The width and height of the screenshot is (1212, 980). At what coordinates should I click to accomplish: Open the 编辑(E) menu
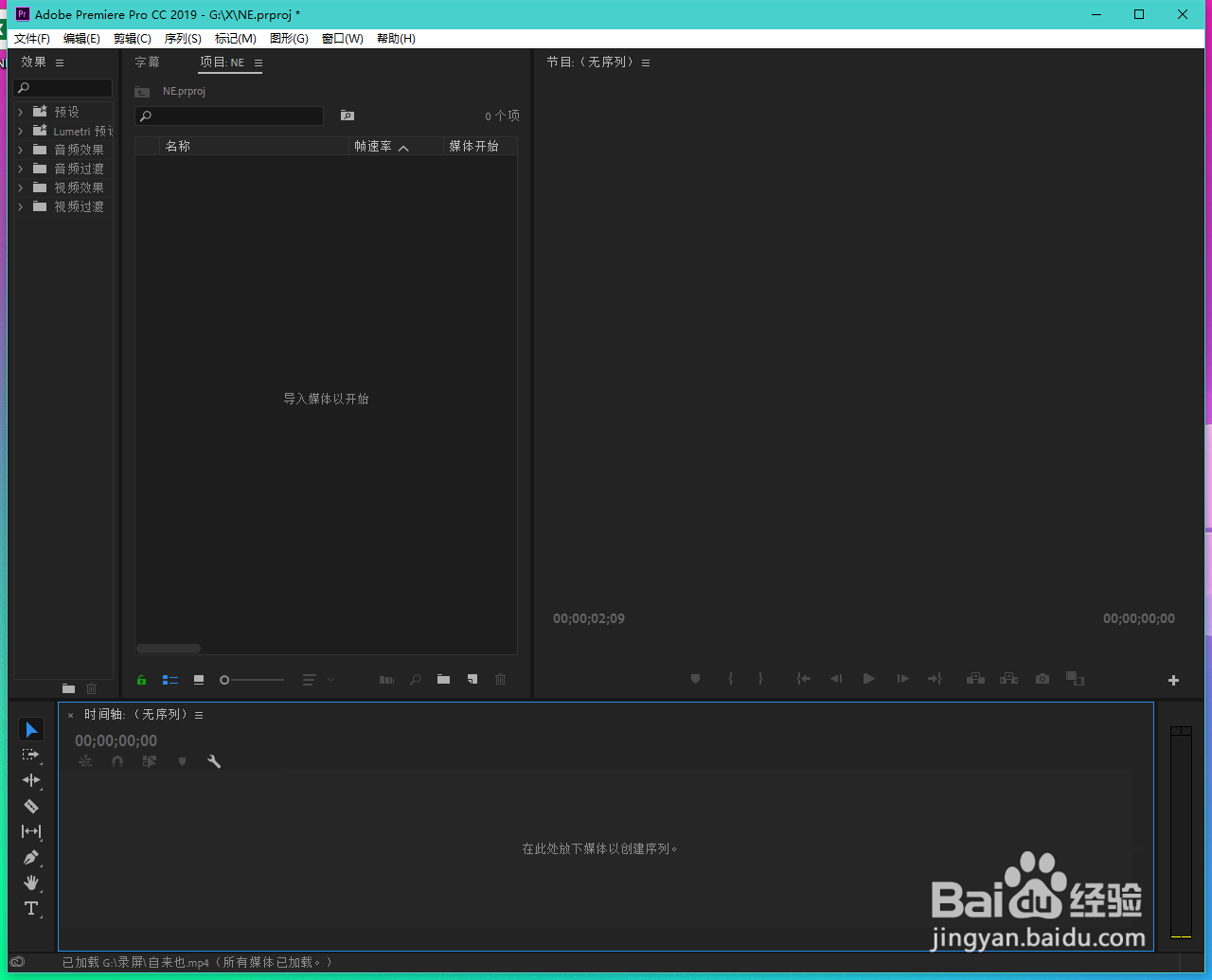(81, 39)
